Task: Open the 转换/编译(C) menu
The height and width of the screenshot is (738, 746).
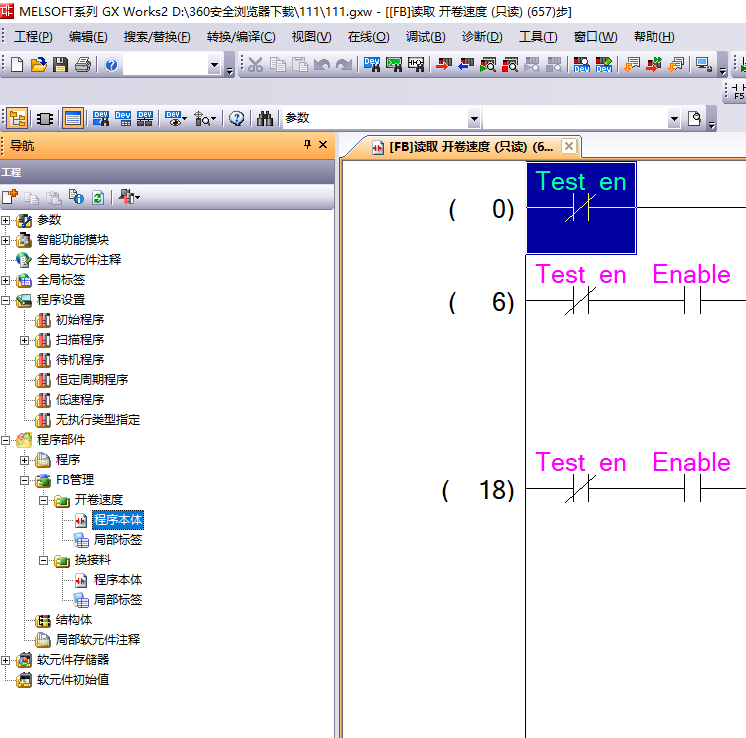Action: coord(241,37)
